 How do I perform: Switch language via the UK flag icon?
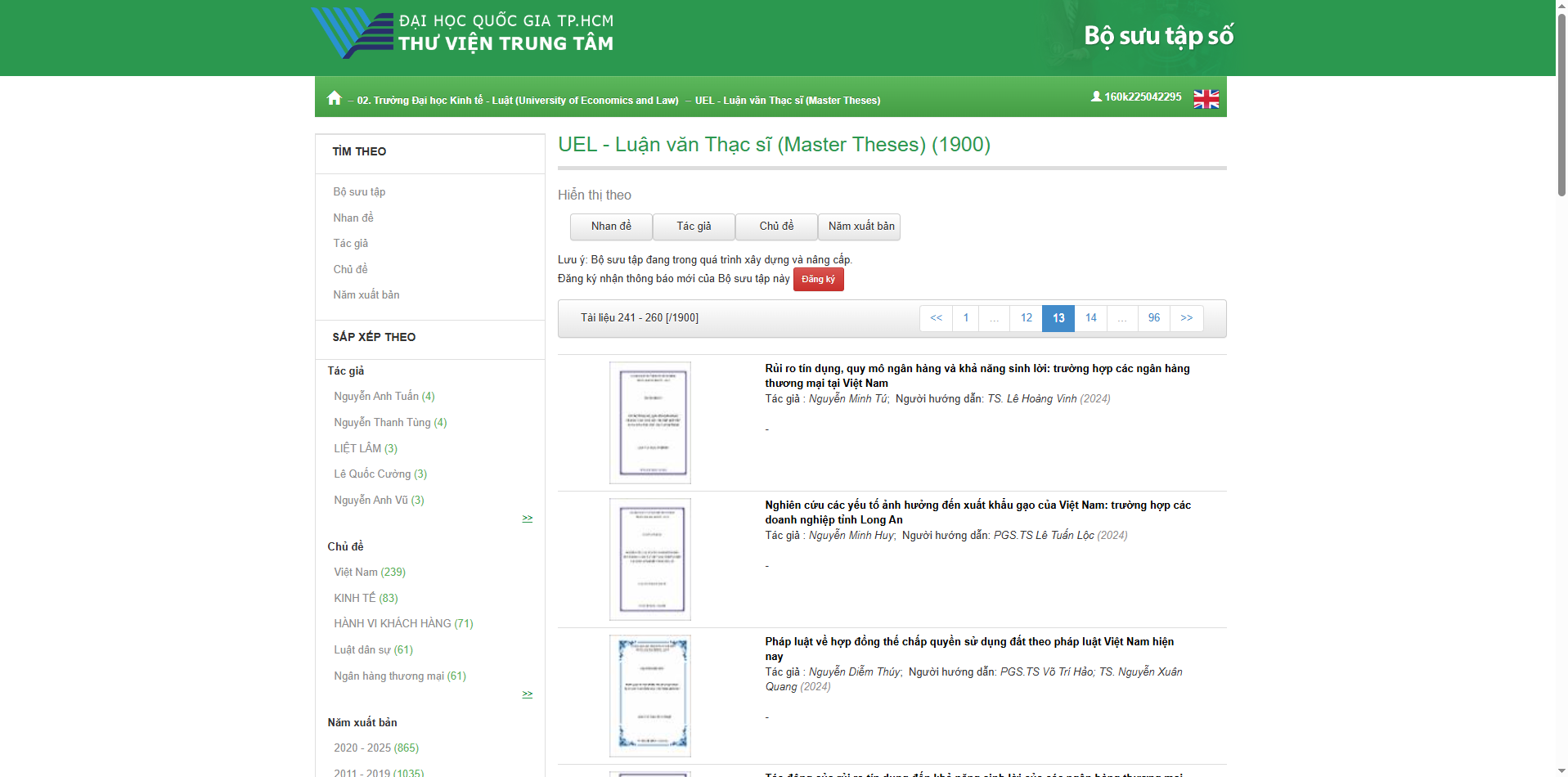click(x=1206, y=99)
